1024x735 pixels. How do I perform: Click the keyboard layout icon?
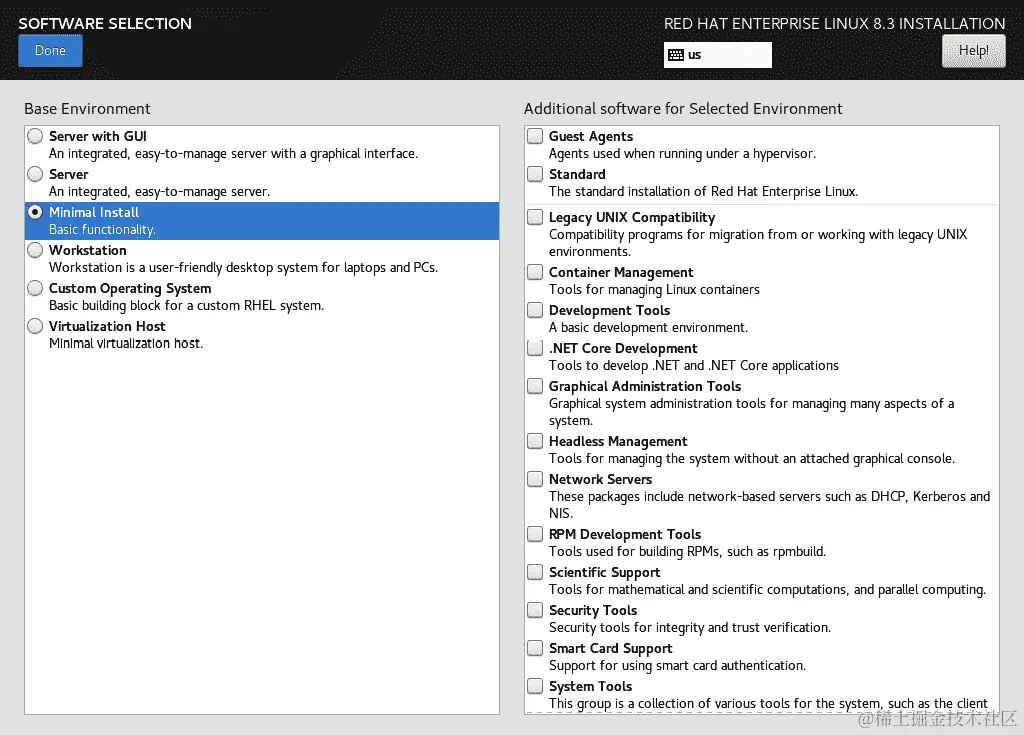point(676,55)
